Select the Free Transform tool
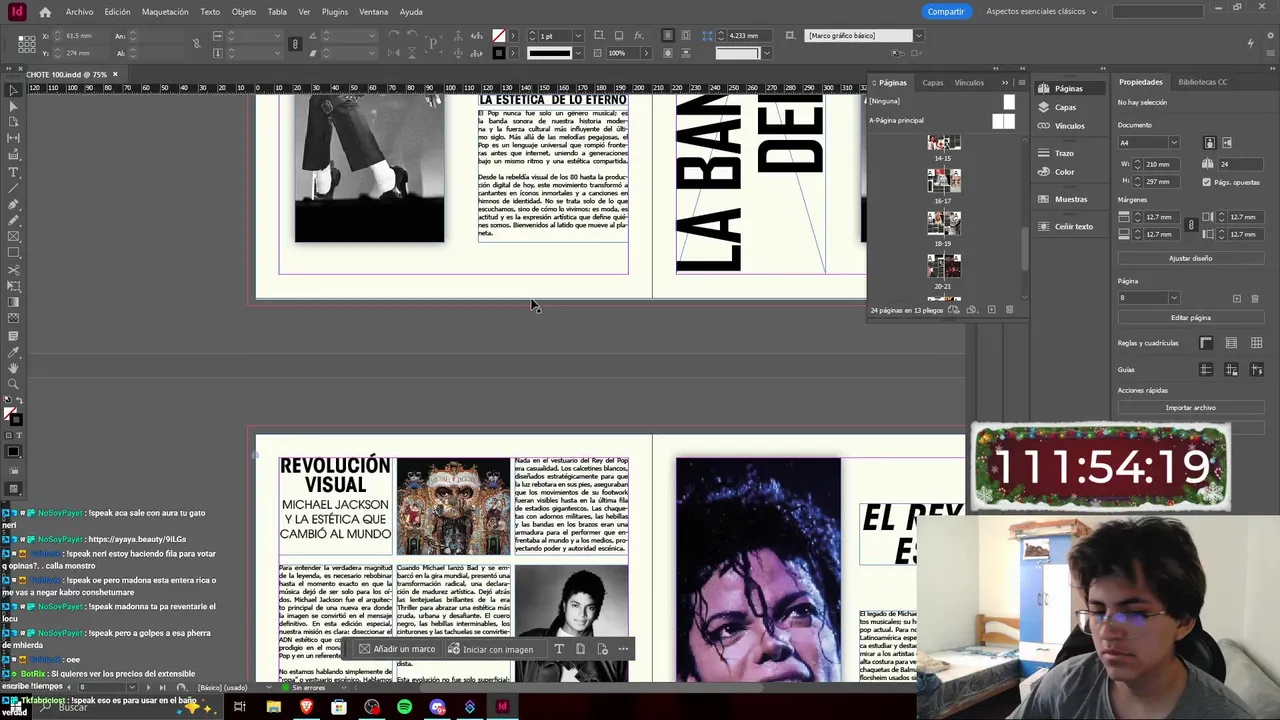1280x720 pixels. (x=14, y=286)
